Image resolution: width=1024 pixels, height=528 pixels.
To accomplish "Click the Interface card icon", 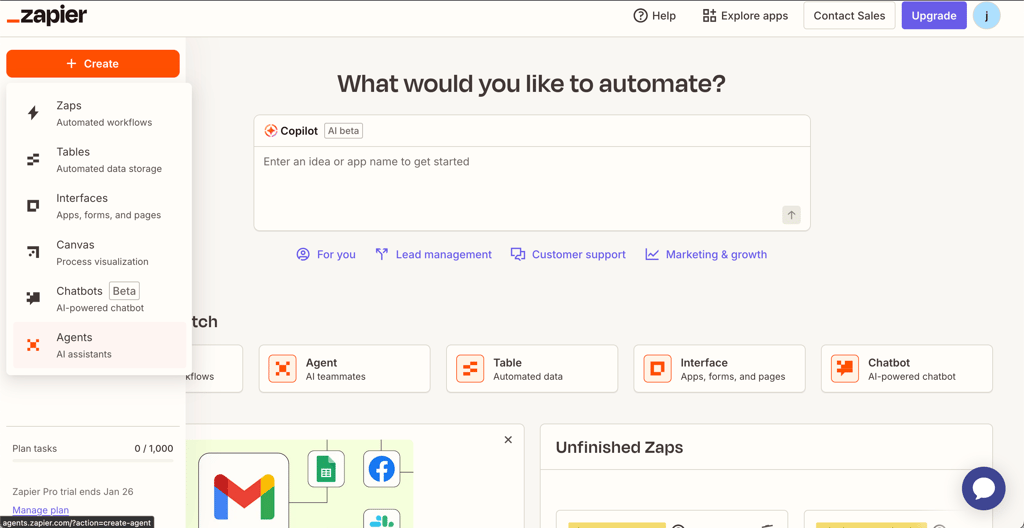I will coord(657,369).
